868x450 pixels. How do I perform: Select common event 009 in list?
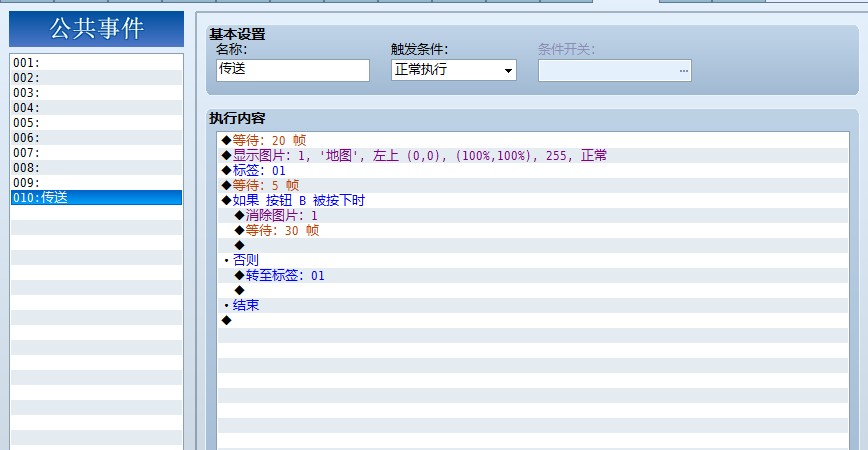[96, 182]
